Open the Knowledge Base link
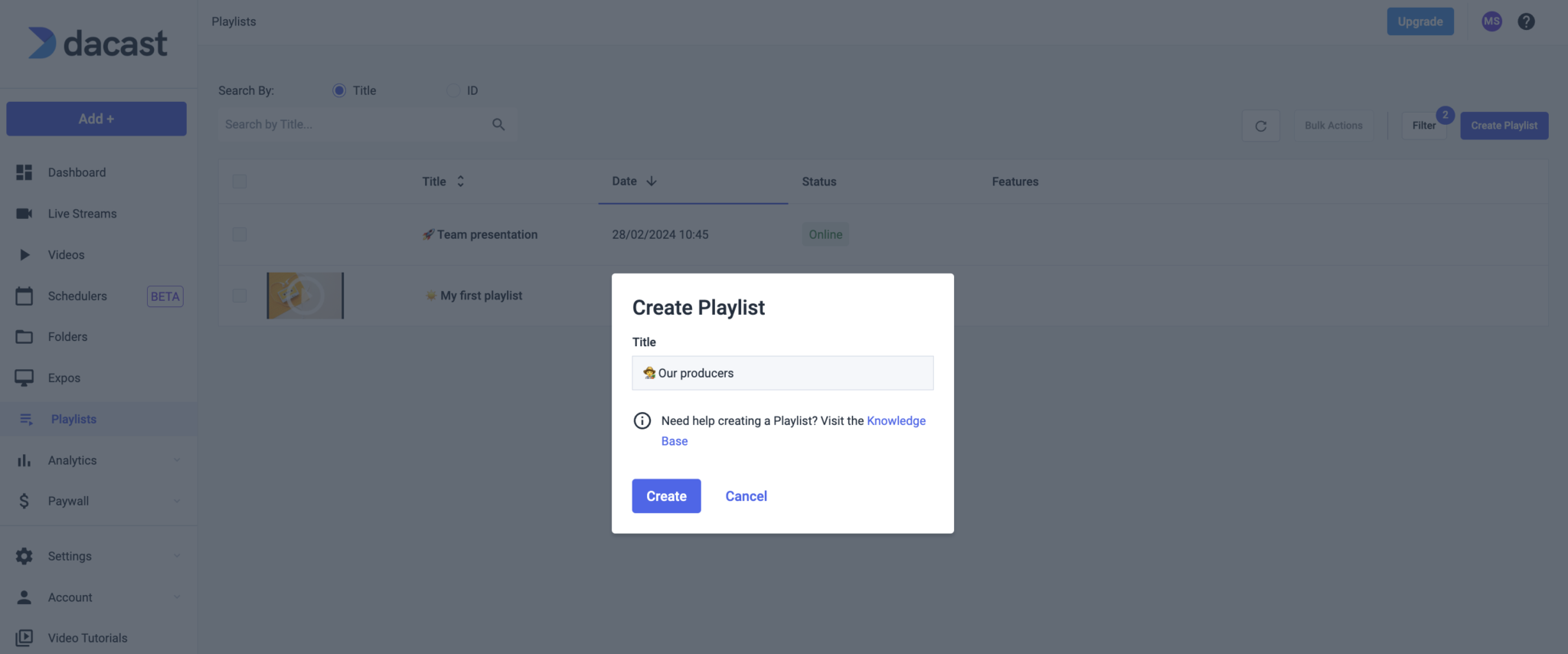 pos(794,430)
